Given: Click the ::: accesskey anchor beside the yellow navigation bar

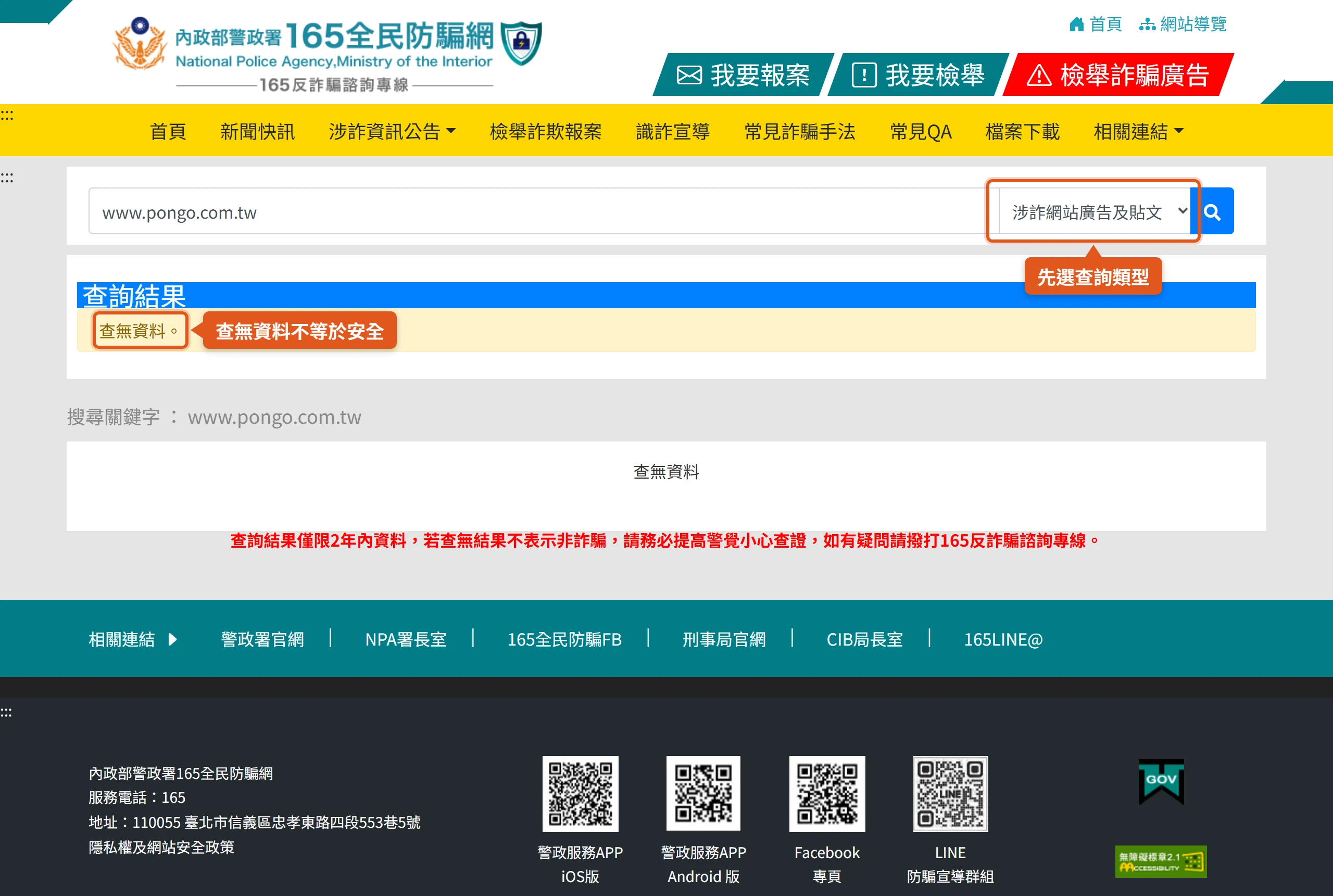Looking at the screenshot, I should point(7,116).
